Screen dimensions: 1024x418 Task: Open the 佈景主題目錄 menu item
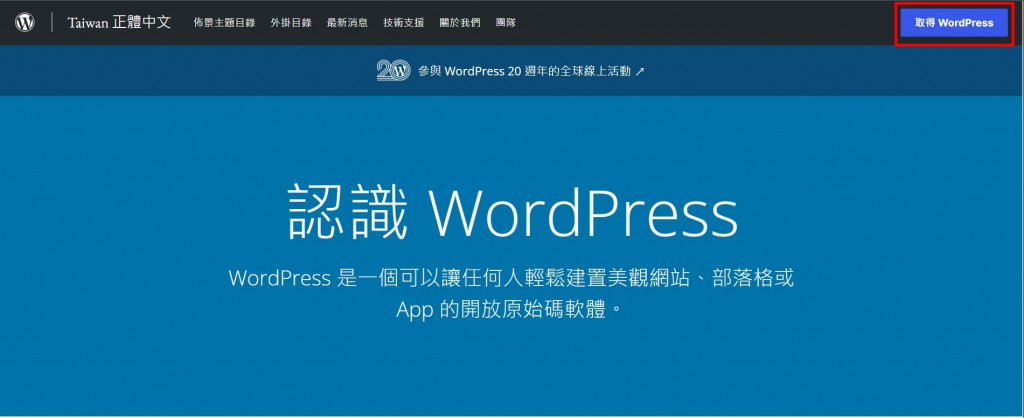[224, 23]
